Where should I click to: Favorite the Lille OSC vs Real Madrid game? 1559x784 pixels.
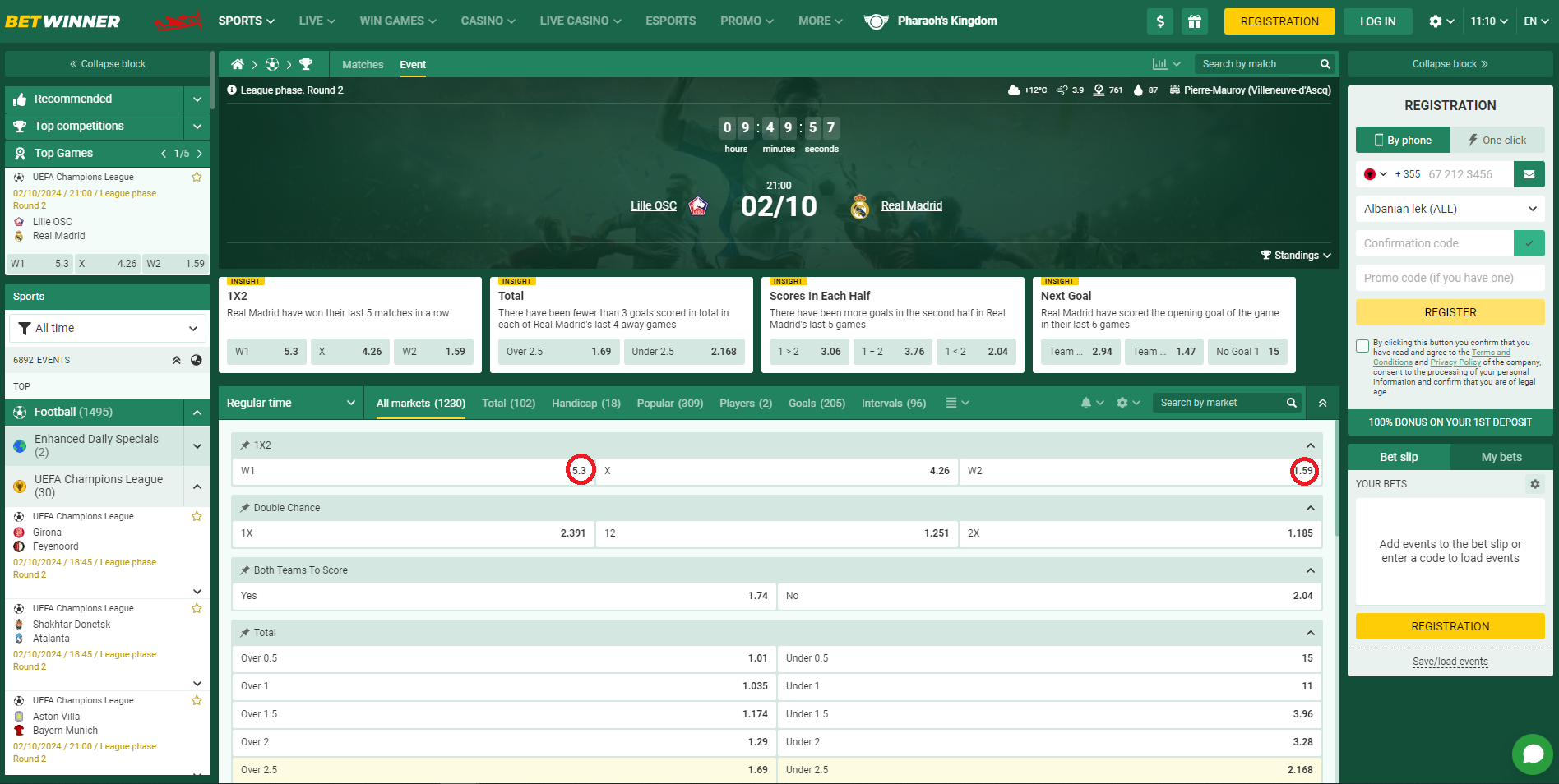tap(197, 177)
